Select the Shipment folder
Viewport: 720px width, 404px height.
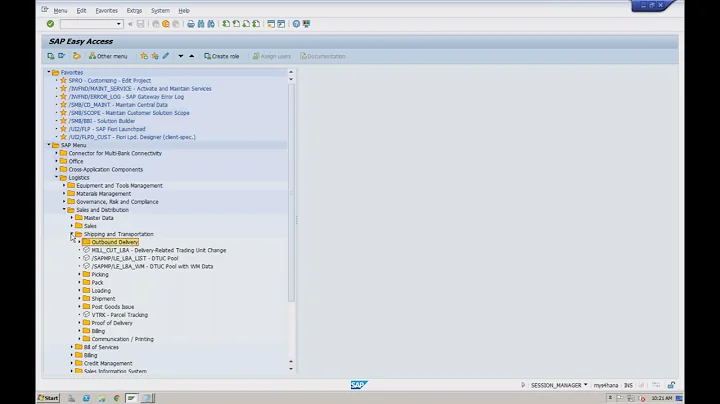click(103, 298)
